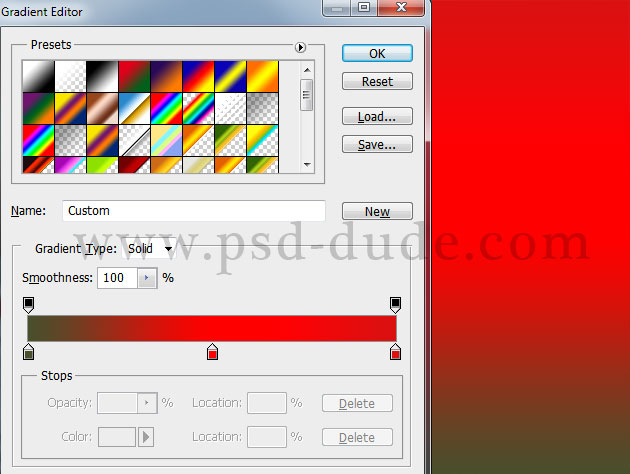630x474 pixels.
Task: Pick the white transparent stripes gradient preset
Action: point(230,108)
